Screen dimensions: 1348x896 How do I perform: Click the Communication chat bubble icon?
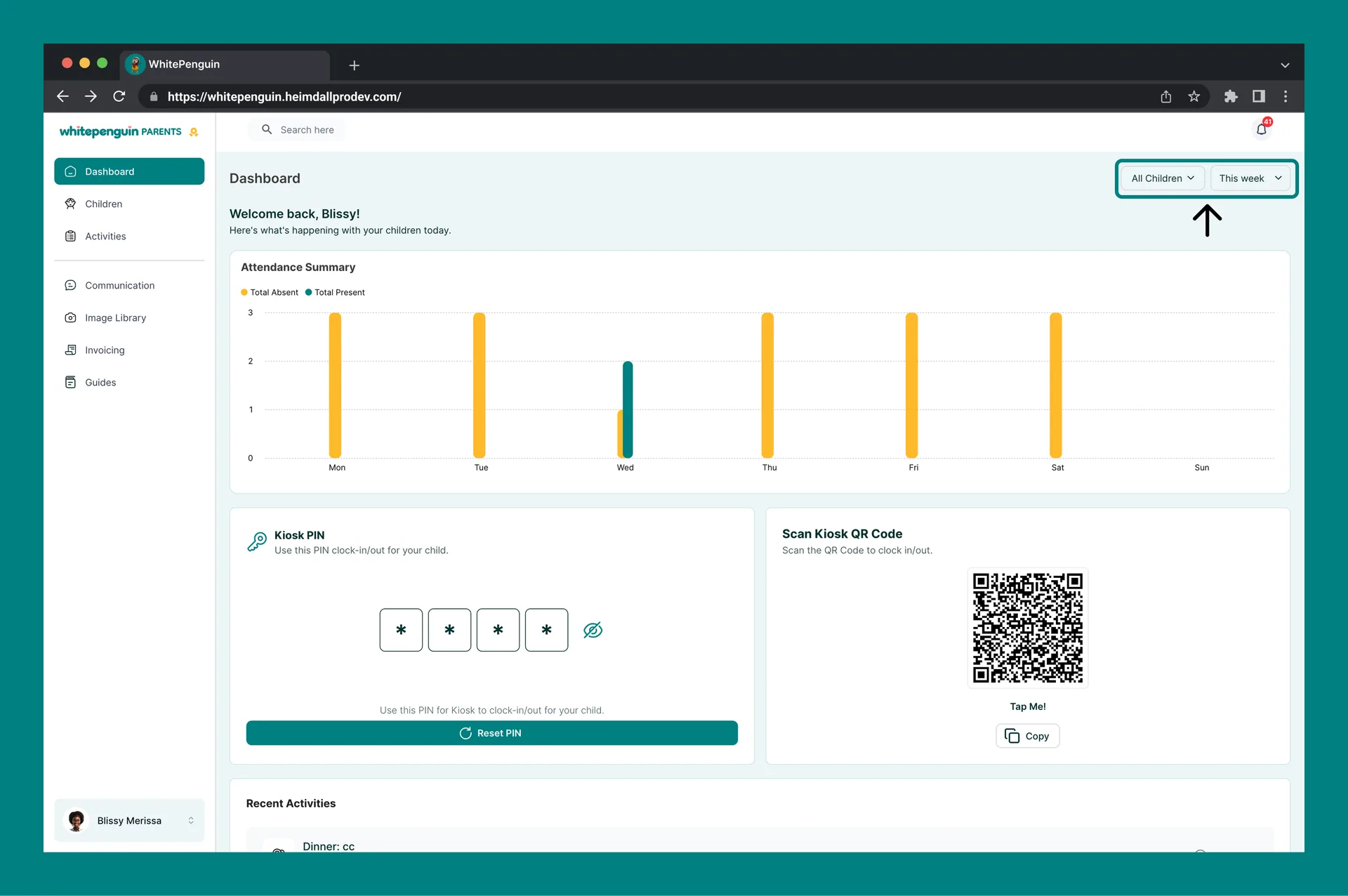click(70, 285)
